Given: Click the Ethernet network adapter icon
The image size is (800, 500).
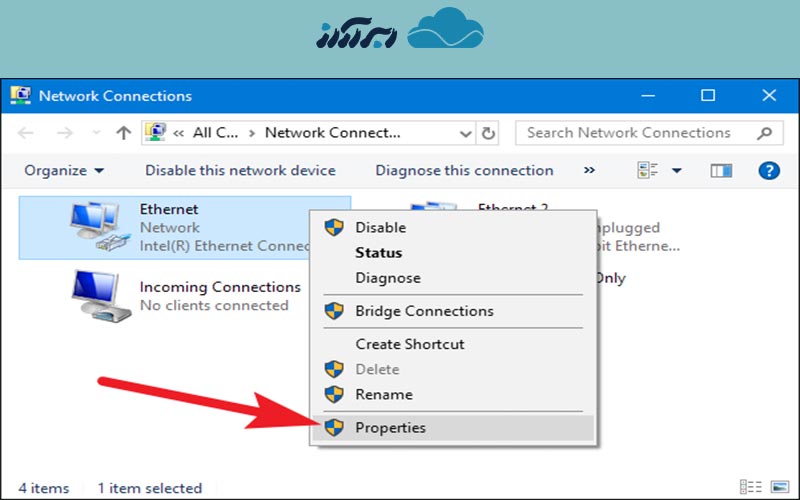Looking at the screenshot, I should coord(98,227).
